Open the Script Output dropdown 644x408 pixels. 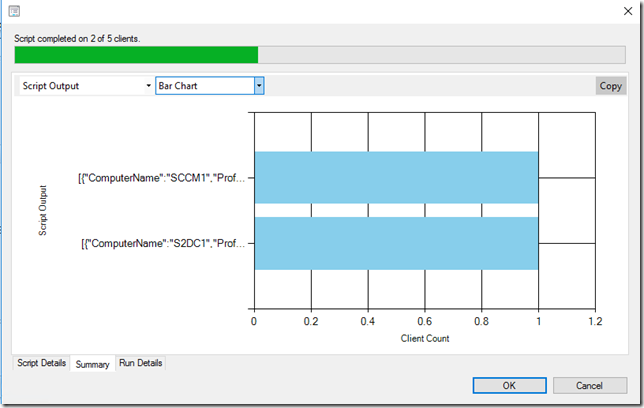point(86,86)
